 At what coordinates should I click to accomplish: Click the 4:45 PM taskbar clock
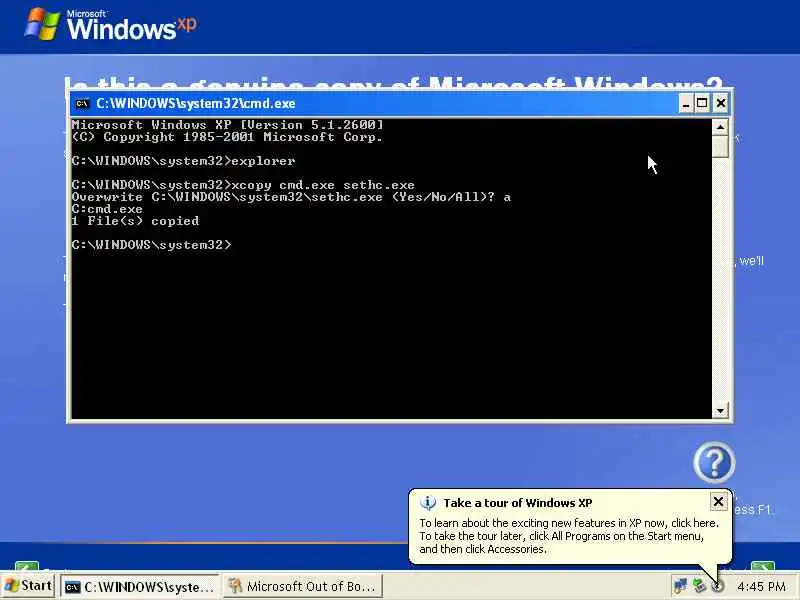761,587
